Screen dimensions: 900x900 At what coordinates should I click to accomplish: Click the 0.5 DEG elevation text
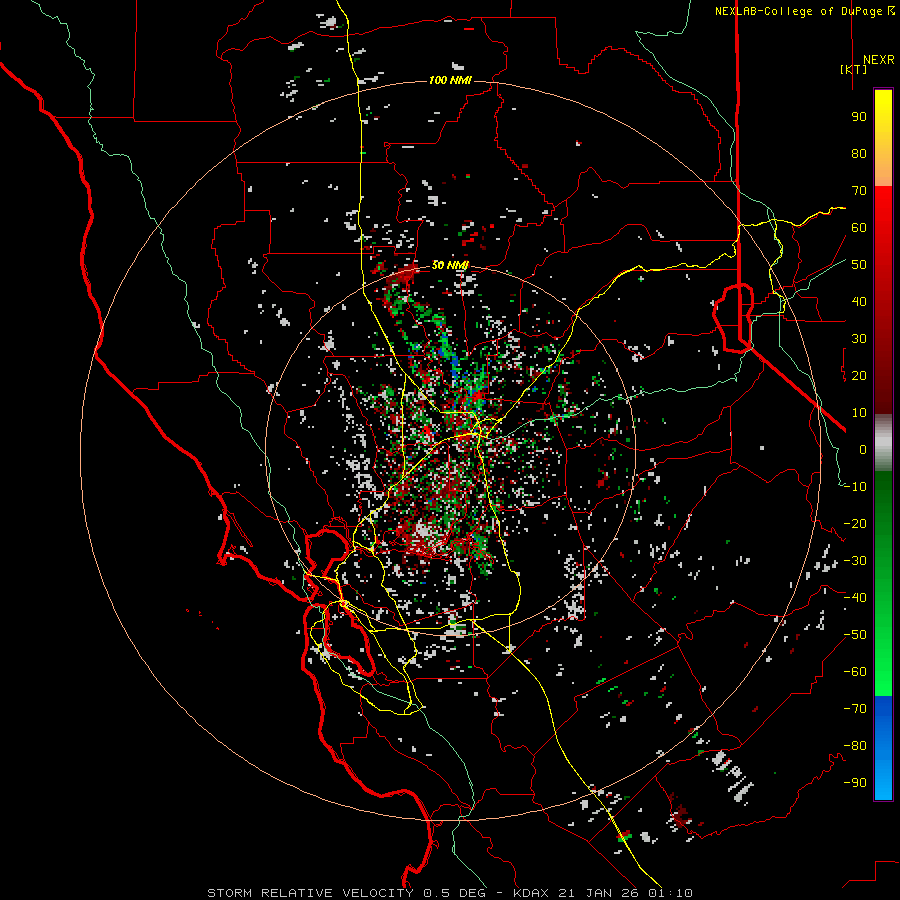point(455,893)
